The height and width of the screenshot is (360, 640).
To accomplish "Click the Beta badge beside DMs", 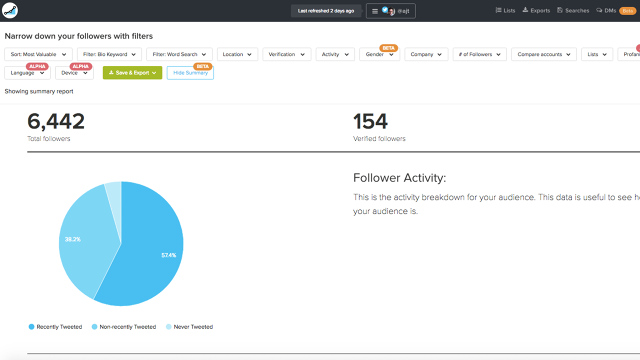I will (x=627, y=11).
